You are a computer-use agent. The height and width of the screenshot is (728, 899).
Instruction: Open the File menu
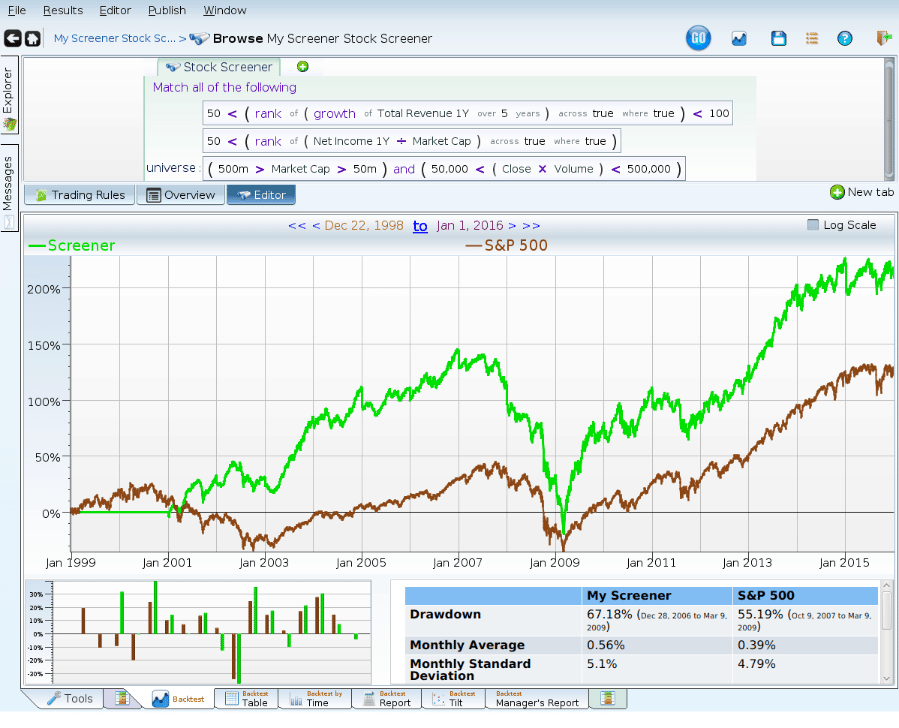[17, 10]
